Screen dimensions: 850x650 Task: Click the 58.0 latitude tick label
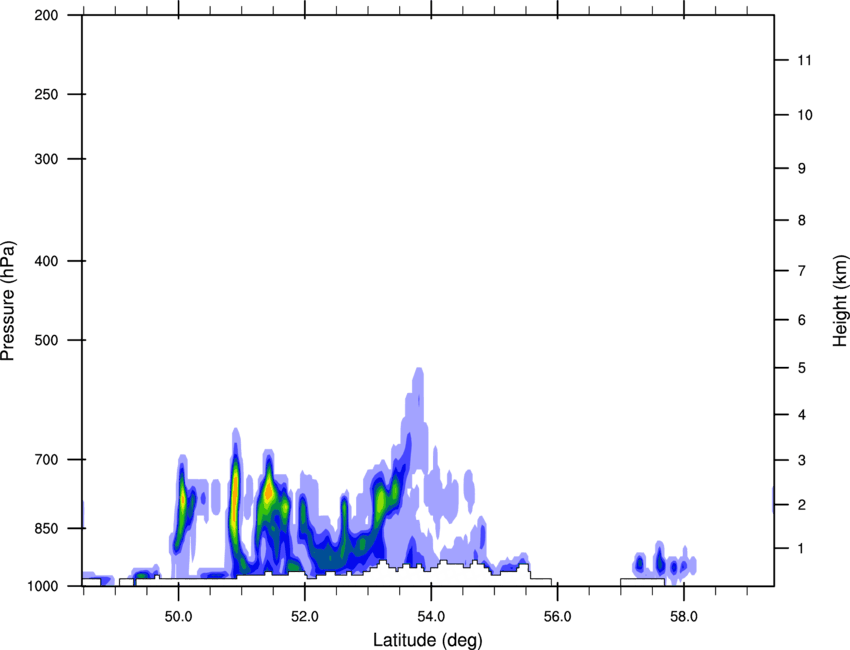(x=684, y=616)
